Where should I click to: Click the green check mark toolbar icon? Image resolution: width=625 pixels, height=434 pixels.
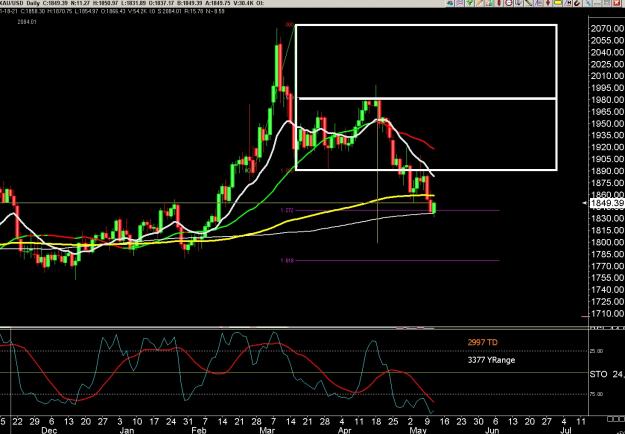[470, 3]
